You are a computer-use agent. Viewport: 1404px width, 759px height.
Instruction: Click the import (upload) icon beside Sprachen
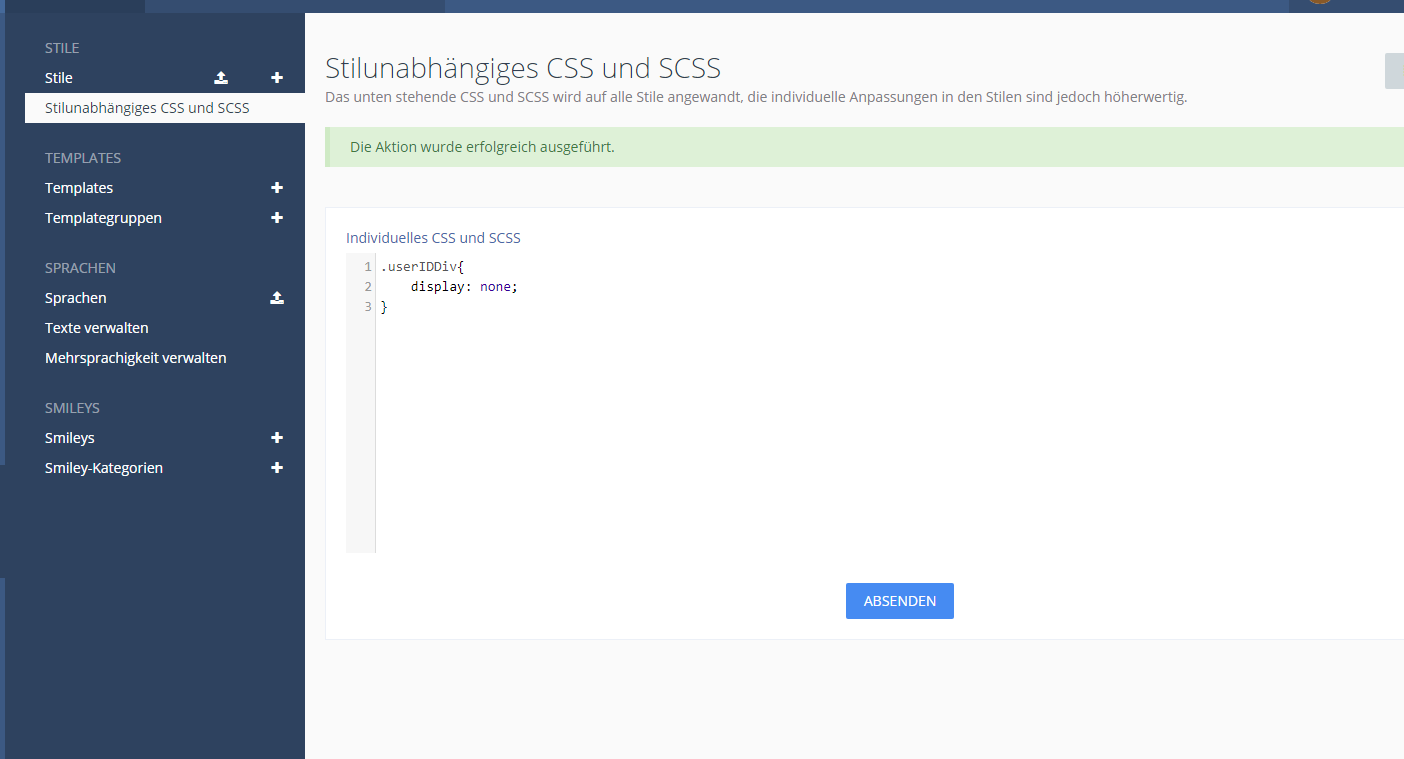point(277,298)
